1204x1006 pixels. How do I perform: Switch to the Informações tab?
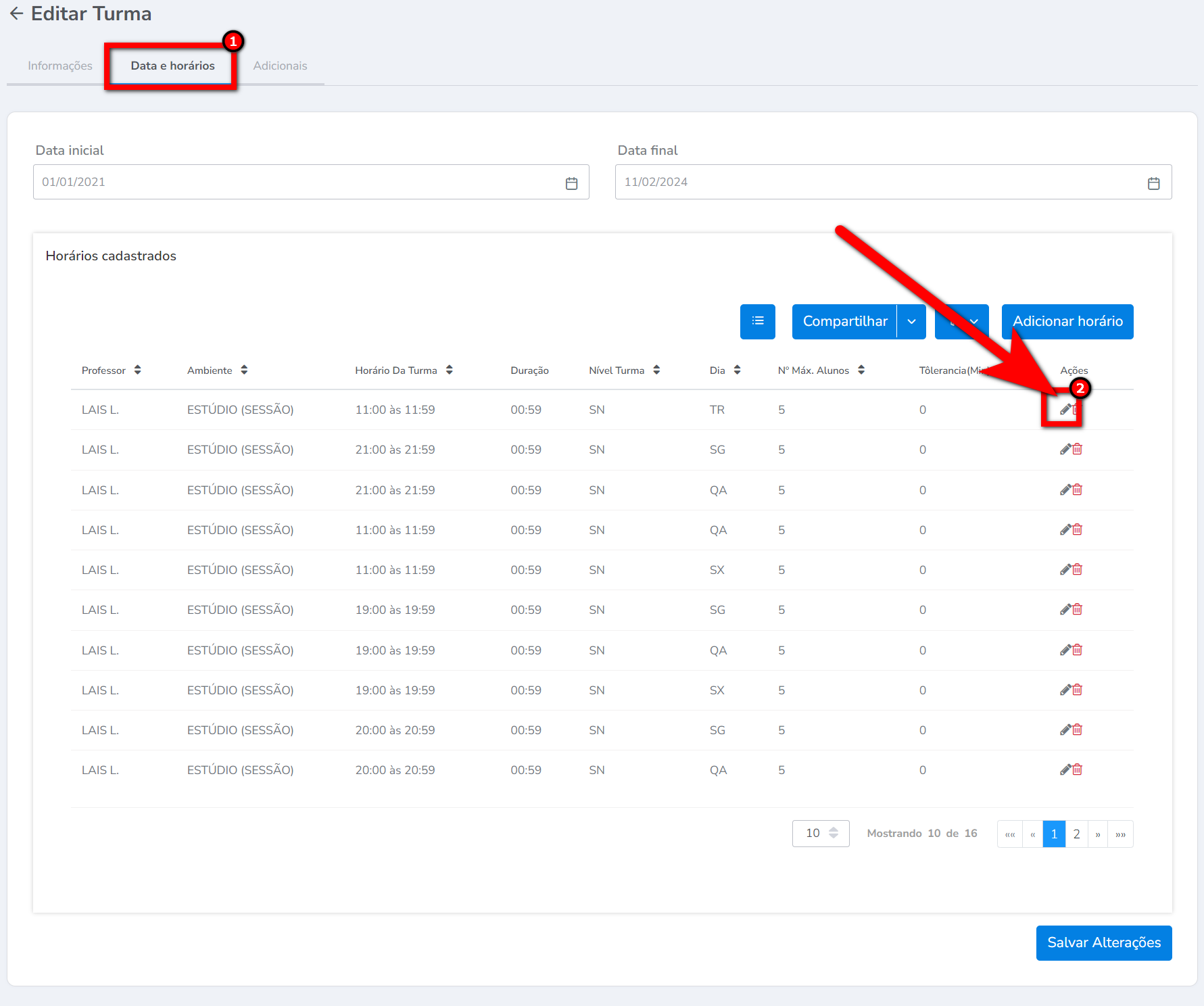60,66
